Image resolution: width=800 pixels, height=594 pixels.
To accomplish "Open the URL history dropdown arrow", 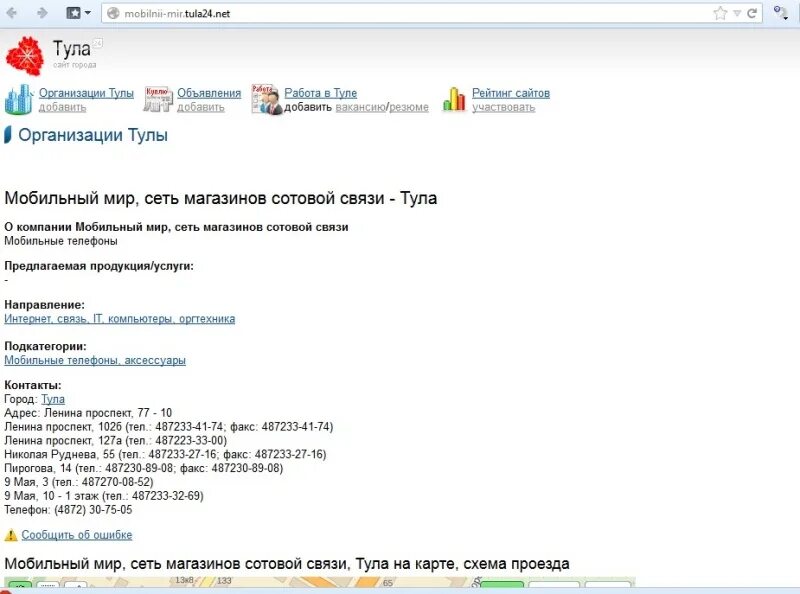I will 737,14.
